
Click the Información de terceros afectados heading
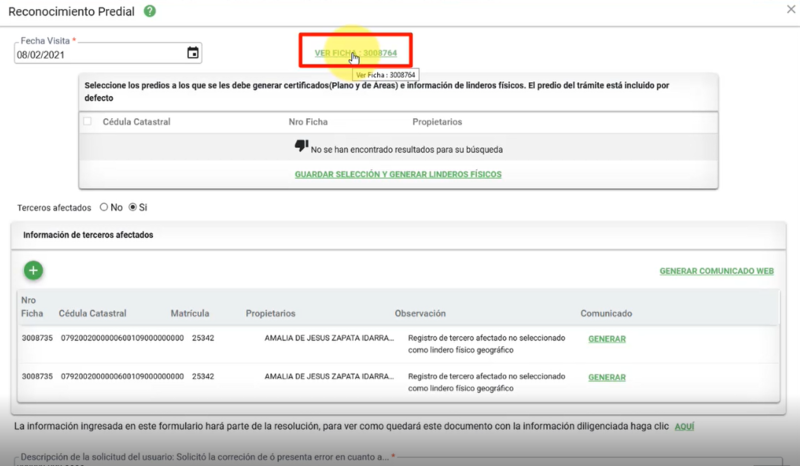88,235
